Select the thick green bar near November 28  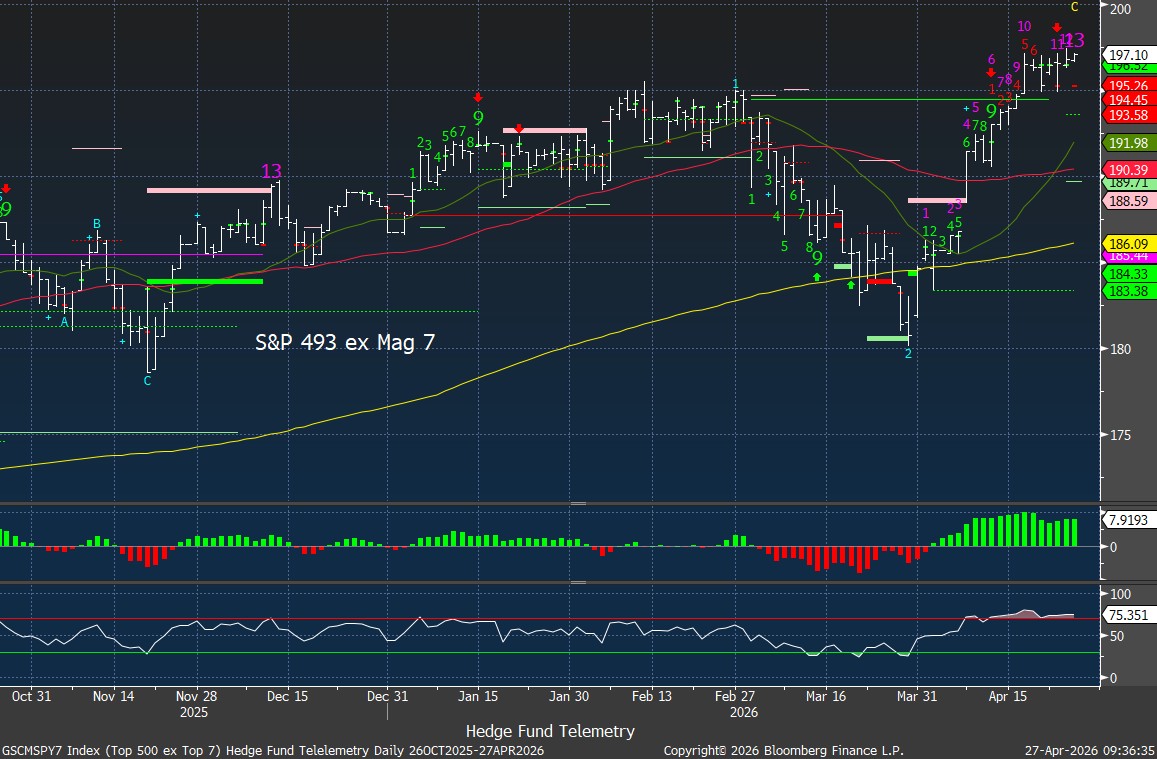[204, 282]
